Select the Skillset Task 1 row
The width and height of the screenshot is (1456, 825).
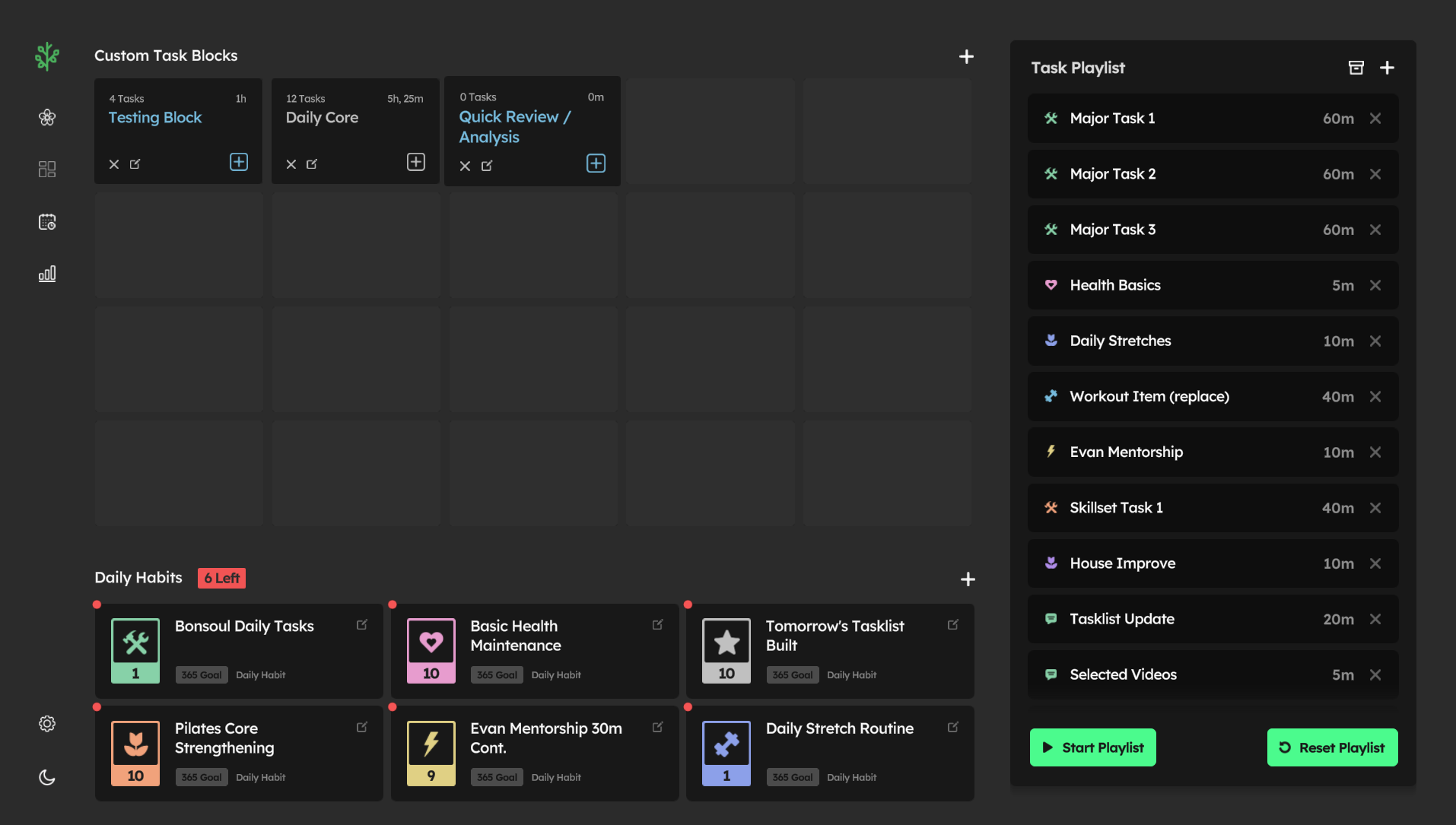1213,508
